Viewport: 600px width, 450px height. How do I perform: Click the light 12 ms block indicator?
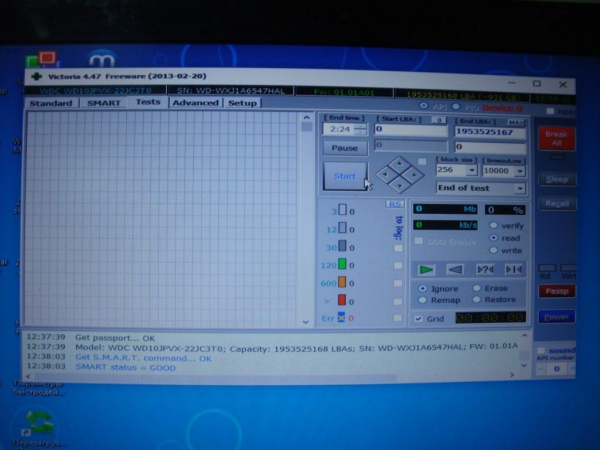[342, 228]
